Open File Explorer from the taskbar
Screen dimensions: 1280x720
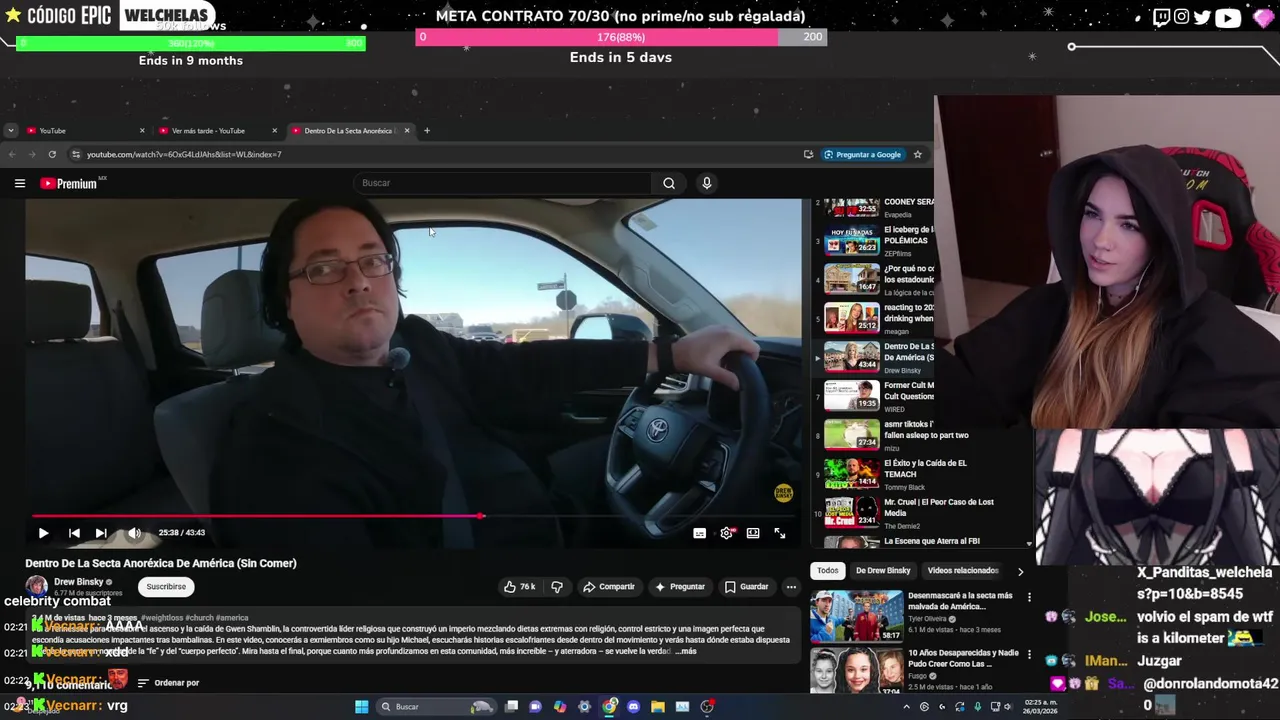tap(657, 707)
